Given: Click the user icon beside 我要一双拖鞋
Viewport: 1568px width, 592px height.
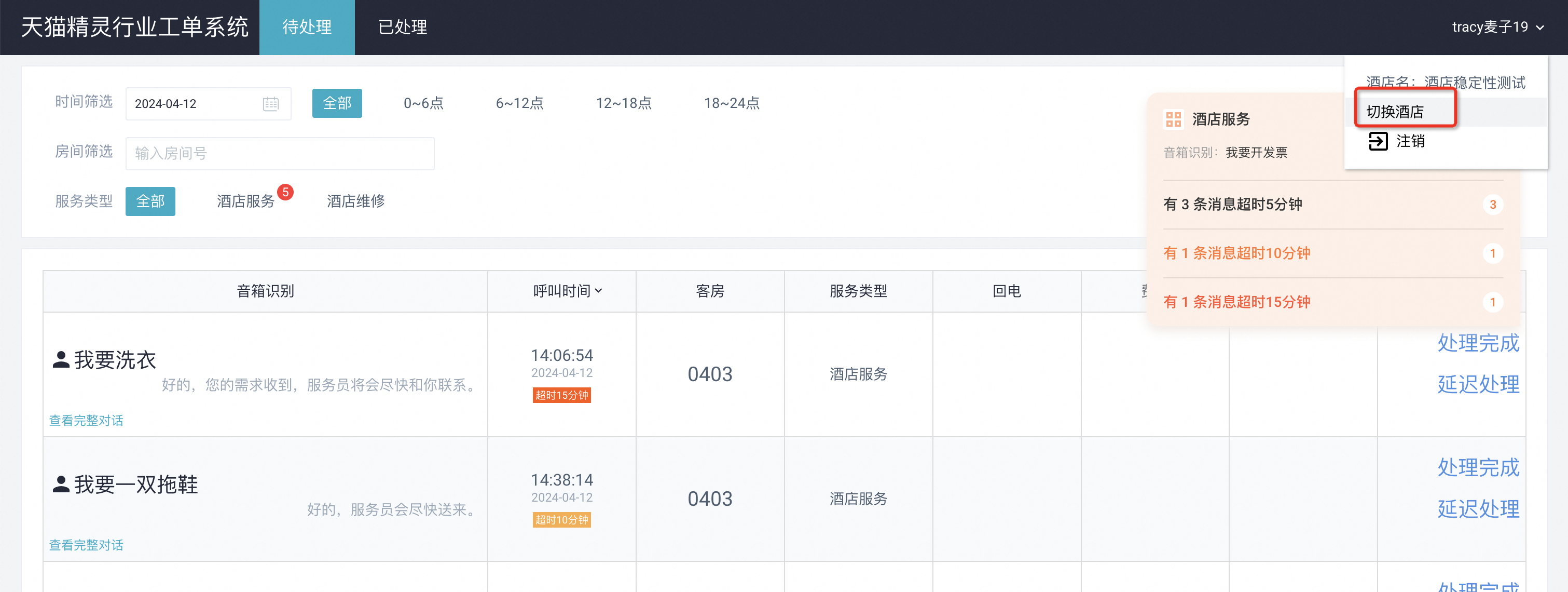Looking at the screenshot, I should (x=60, y=484).
